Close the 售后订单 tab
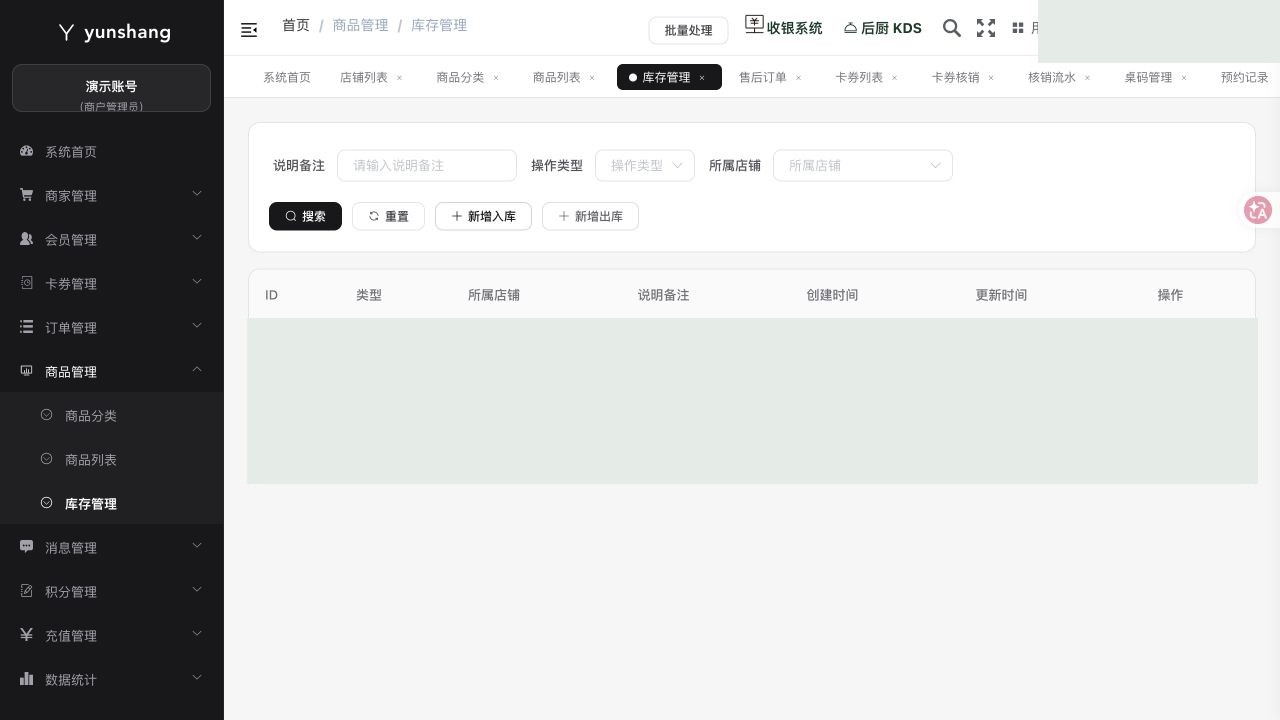Viewport: 1280px width, 720px height. (798, 78)
